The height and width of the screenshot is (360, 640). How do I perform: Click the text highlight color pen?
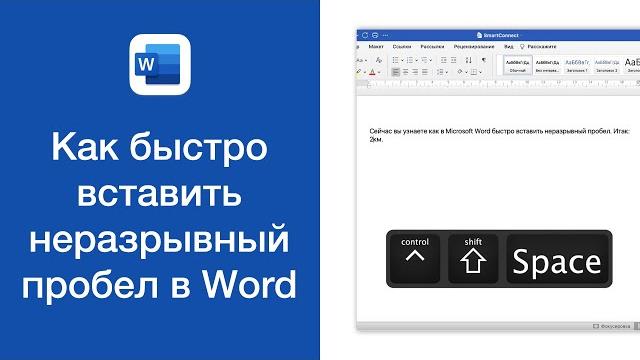click(x=359, y=72)
